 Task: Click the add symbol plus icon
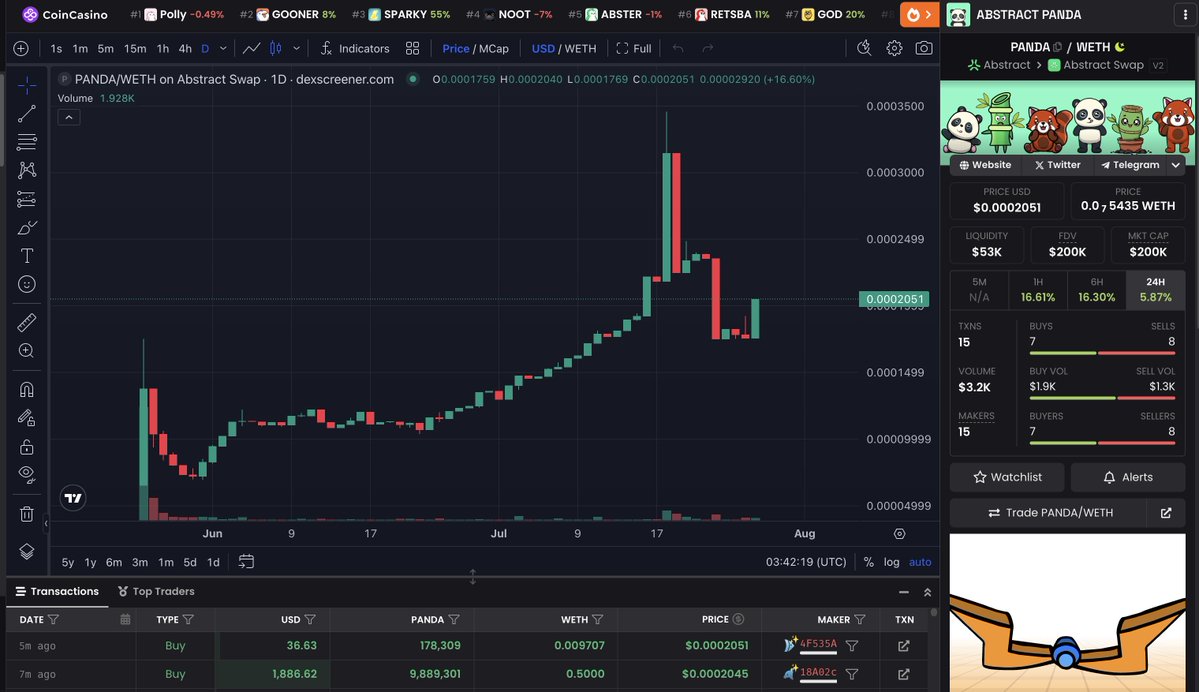(21, 48)
